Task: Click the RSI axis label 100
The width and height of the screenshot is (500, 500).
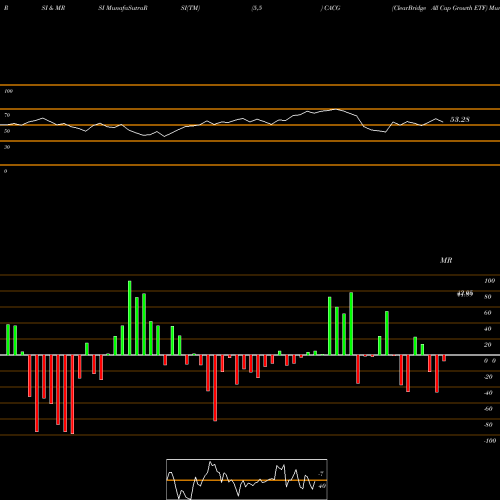Action: point(8,91)
